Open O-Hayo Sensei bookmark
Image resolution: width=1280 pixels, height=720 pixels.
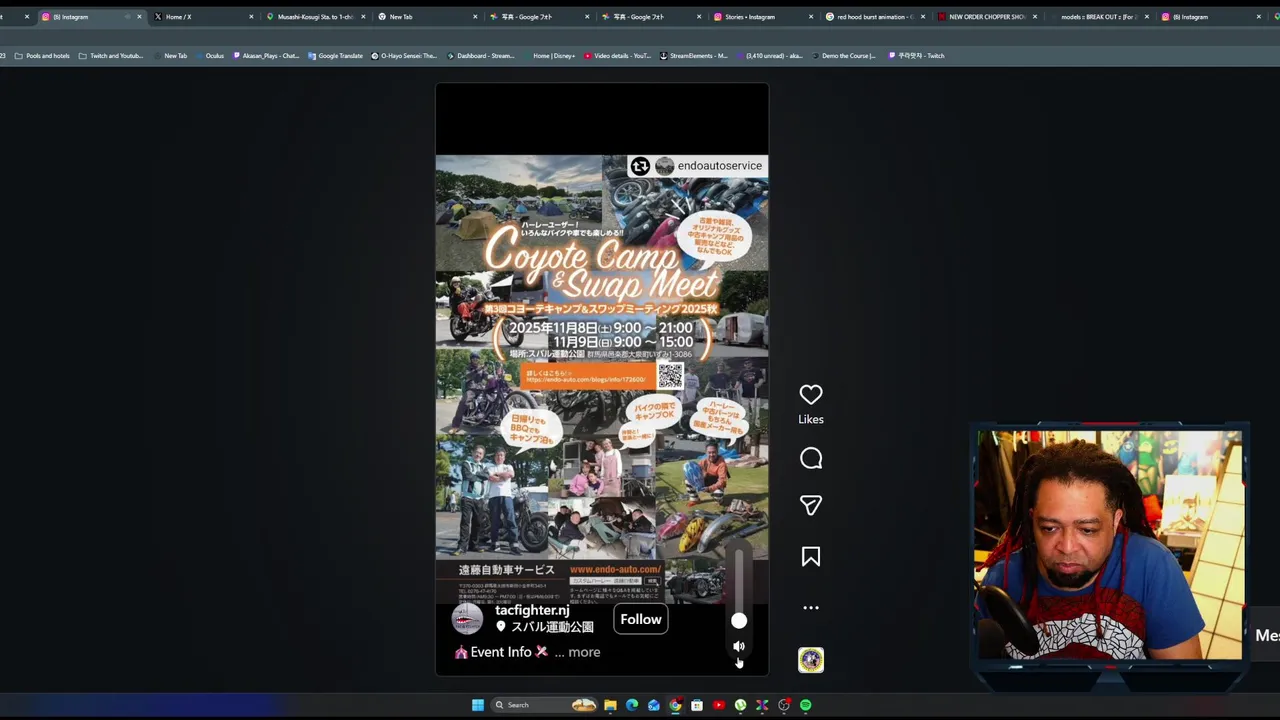[x=404, y=56]
